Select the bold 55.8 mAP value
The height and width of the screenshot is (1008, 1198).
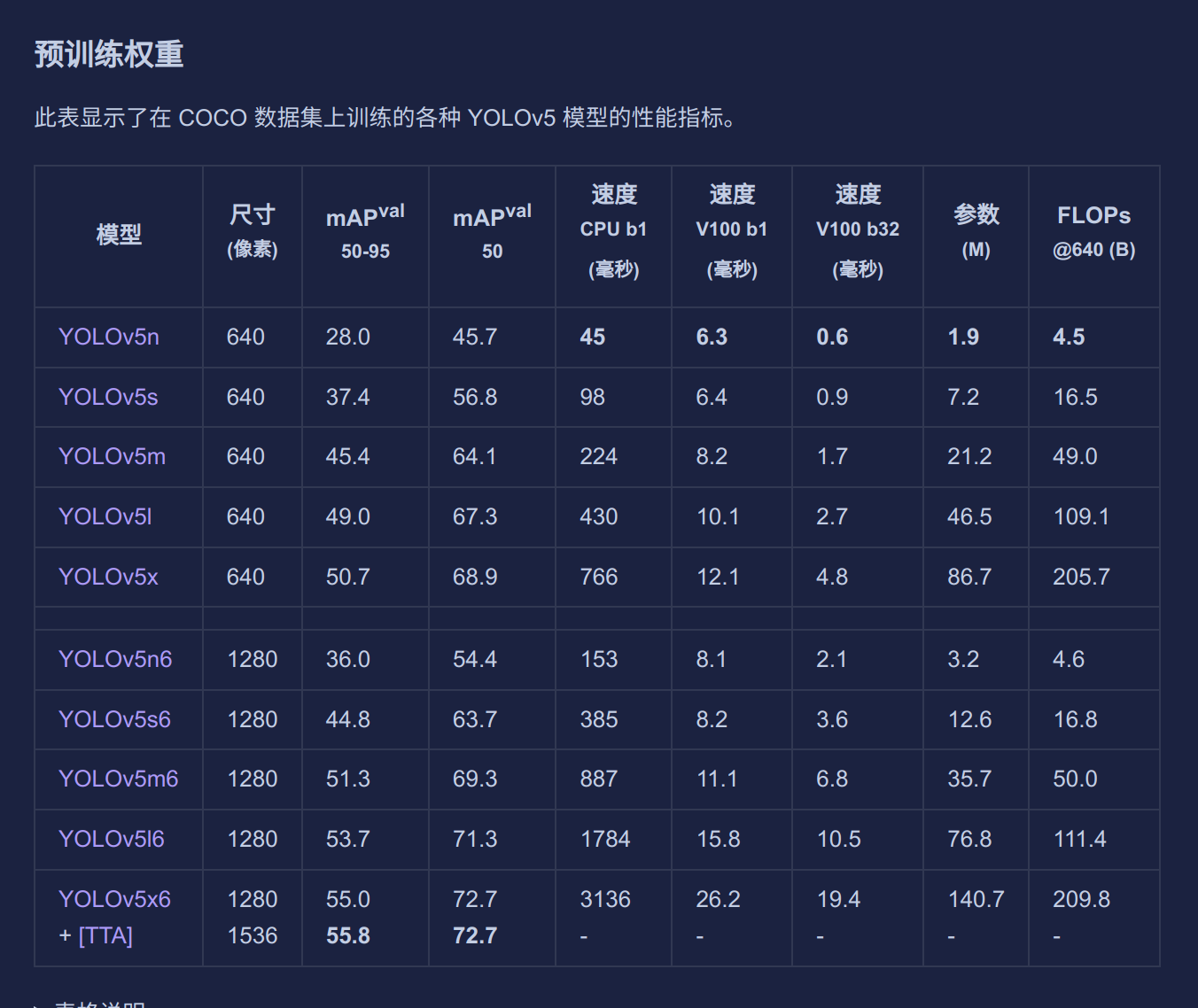(x=347, y=935)
